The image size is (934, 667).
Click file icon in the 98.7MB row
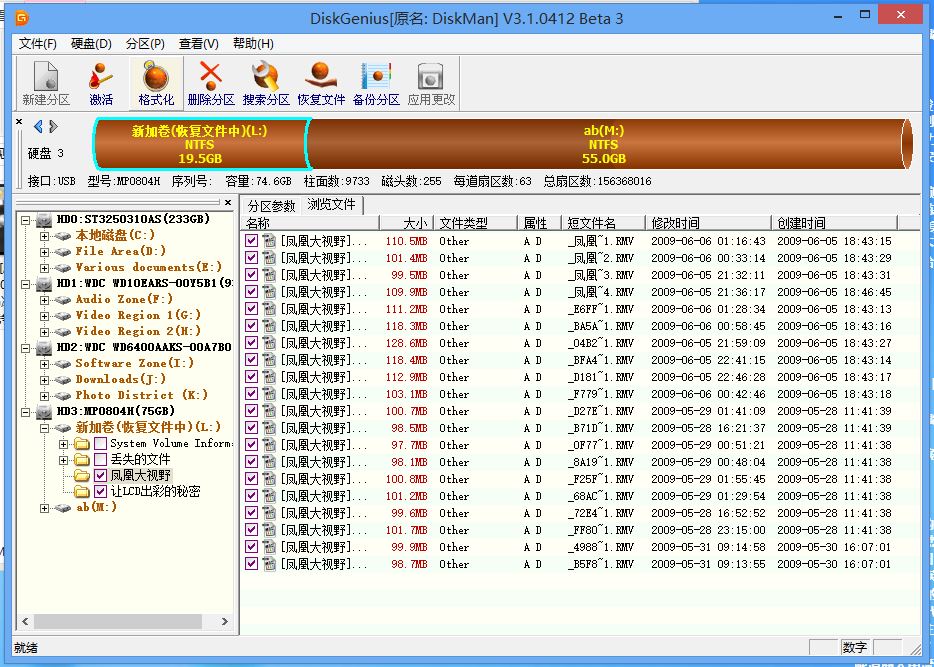(x=269, y=563)
